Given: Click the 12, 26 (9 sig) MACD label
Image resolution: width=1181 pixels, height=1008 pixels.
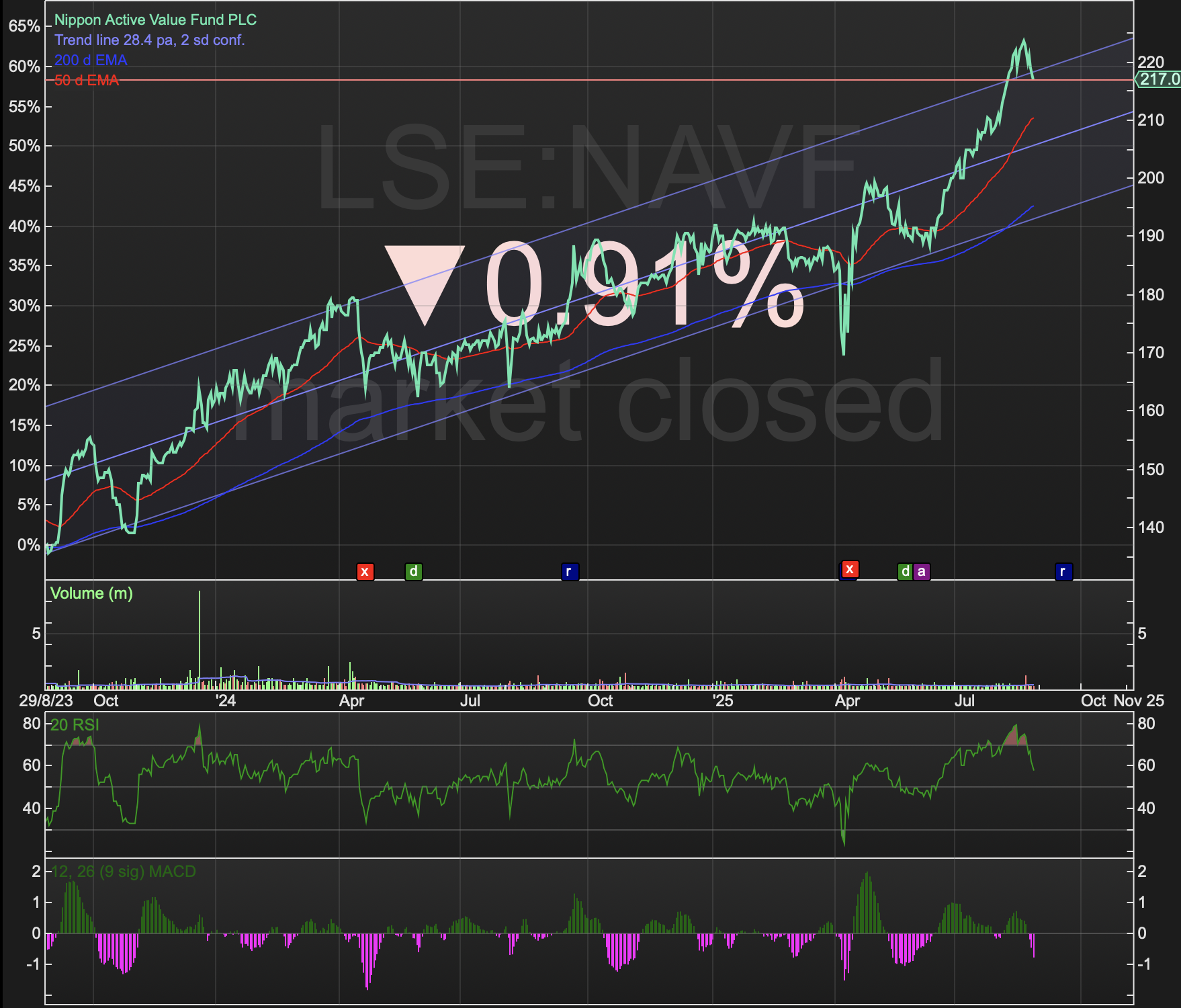Looking at the screenshot, I should 124,872.
